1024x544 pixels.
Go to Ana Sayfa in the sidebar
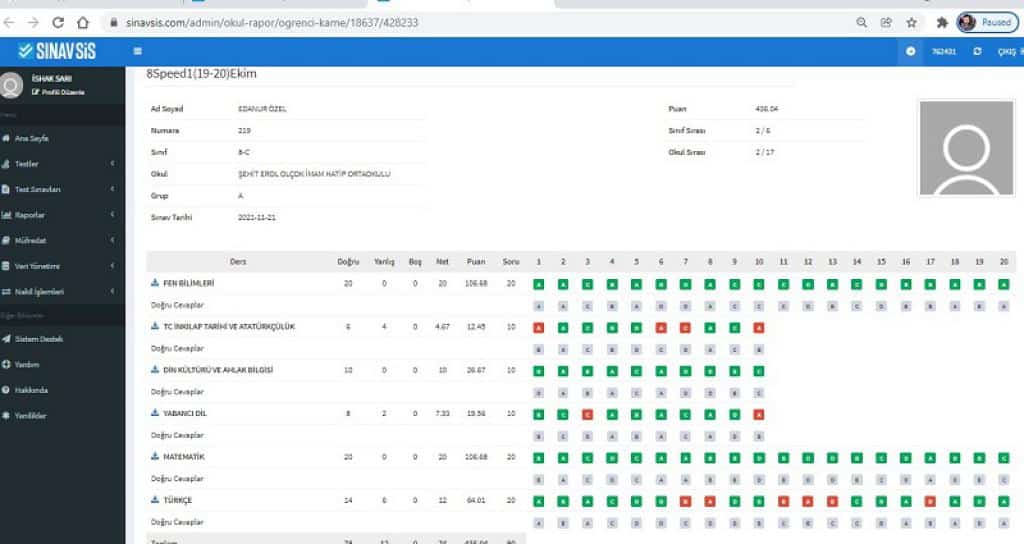click(x=31, y=138)
